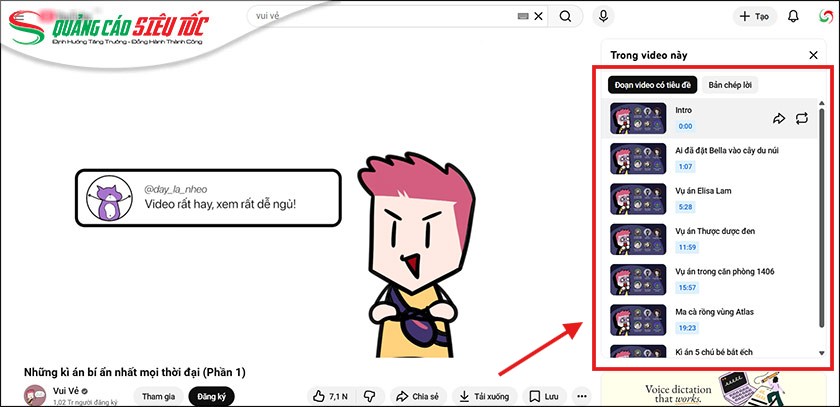Viewport: 840px width, 407px height.
Task: Click the search magnifier button
Action: (x=565, y=16)
